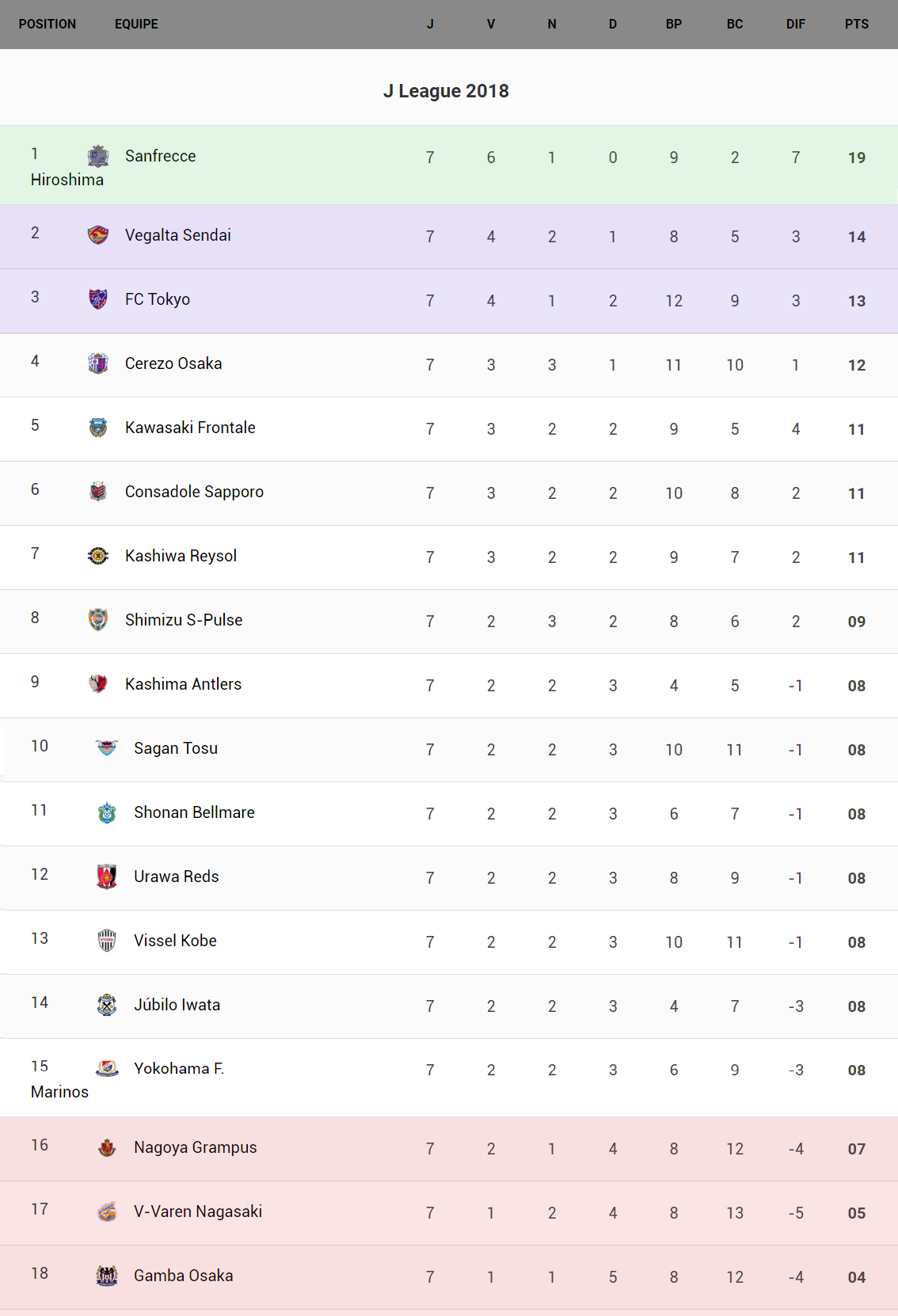Click the J League 2018 title
The width and height of the screenshot is (898, 1316).
[x=446, y=91]
